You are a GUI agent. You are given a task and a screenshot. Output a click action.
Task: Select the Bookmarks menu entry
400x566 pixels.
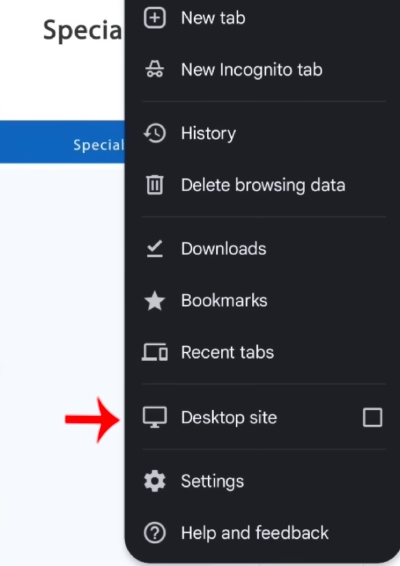(224, 301)
